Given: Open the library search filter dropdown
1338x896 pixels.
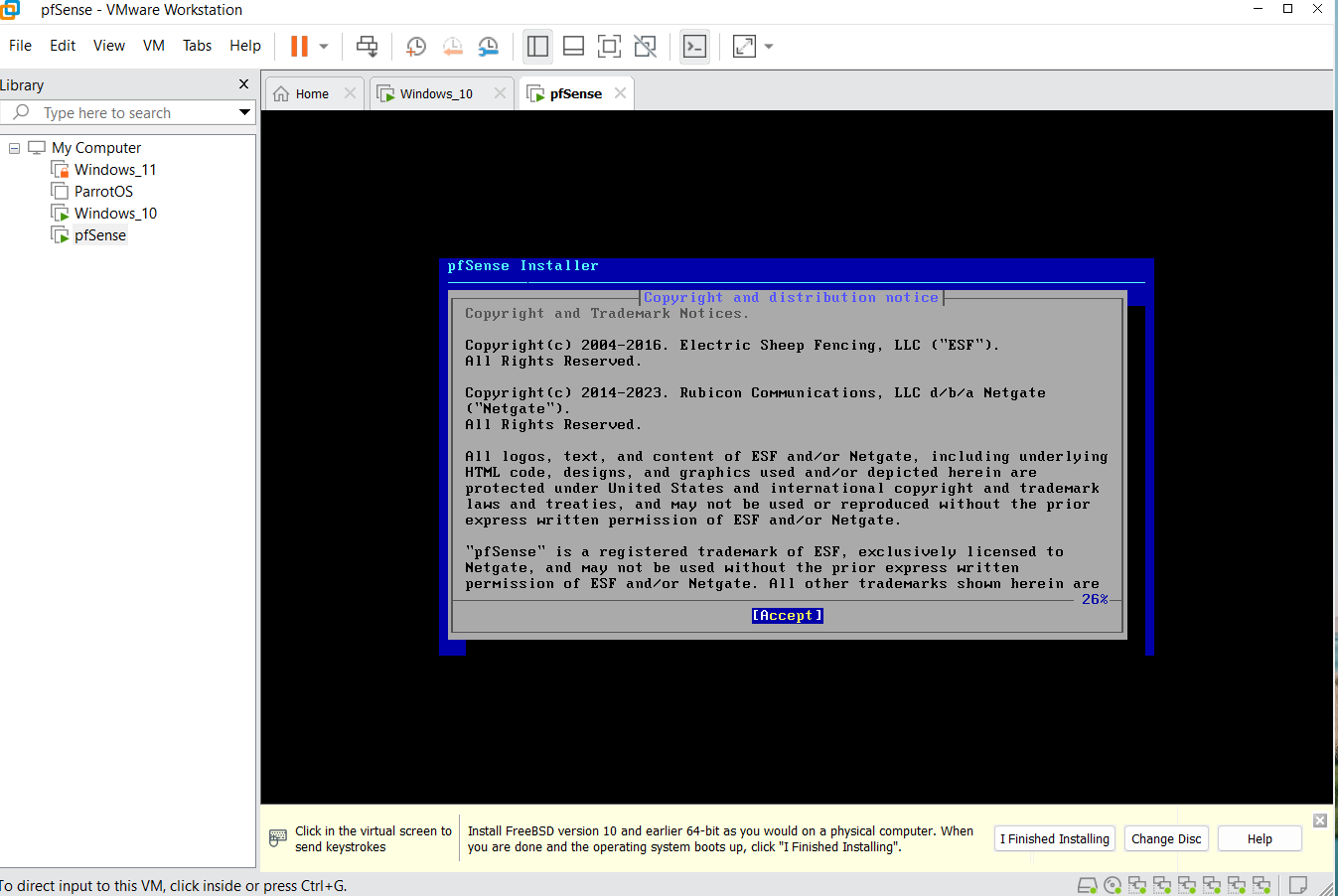Looking at the screenshot, I should pos(244,112).
